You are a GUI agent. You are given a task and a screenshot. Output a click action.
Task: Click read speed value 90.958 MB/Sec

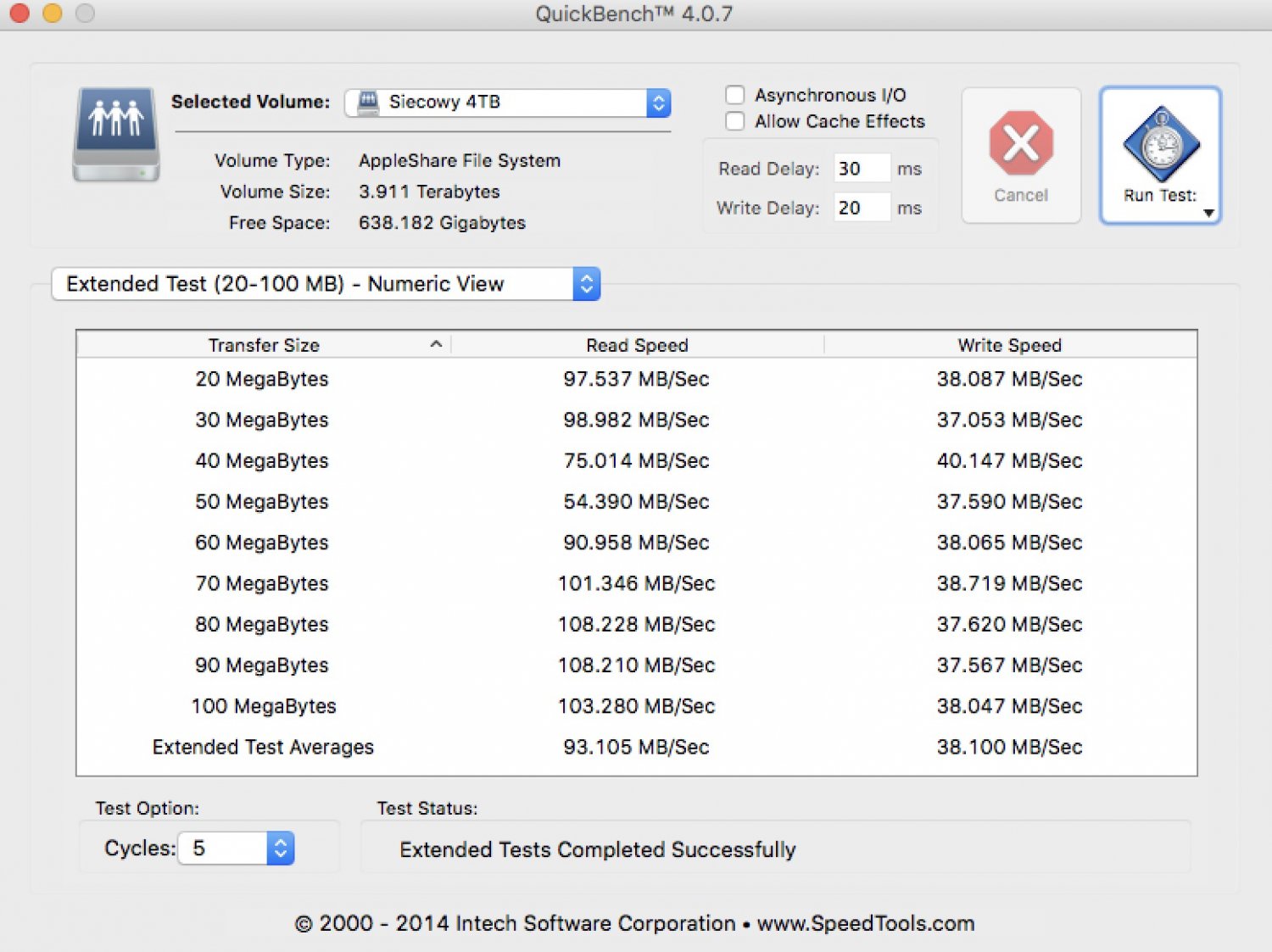click(636, 543)
